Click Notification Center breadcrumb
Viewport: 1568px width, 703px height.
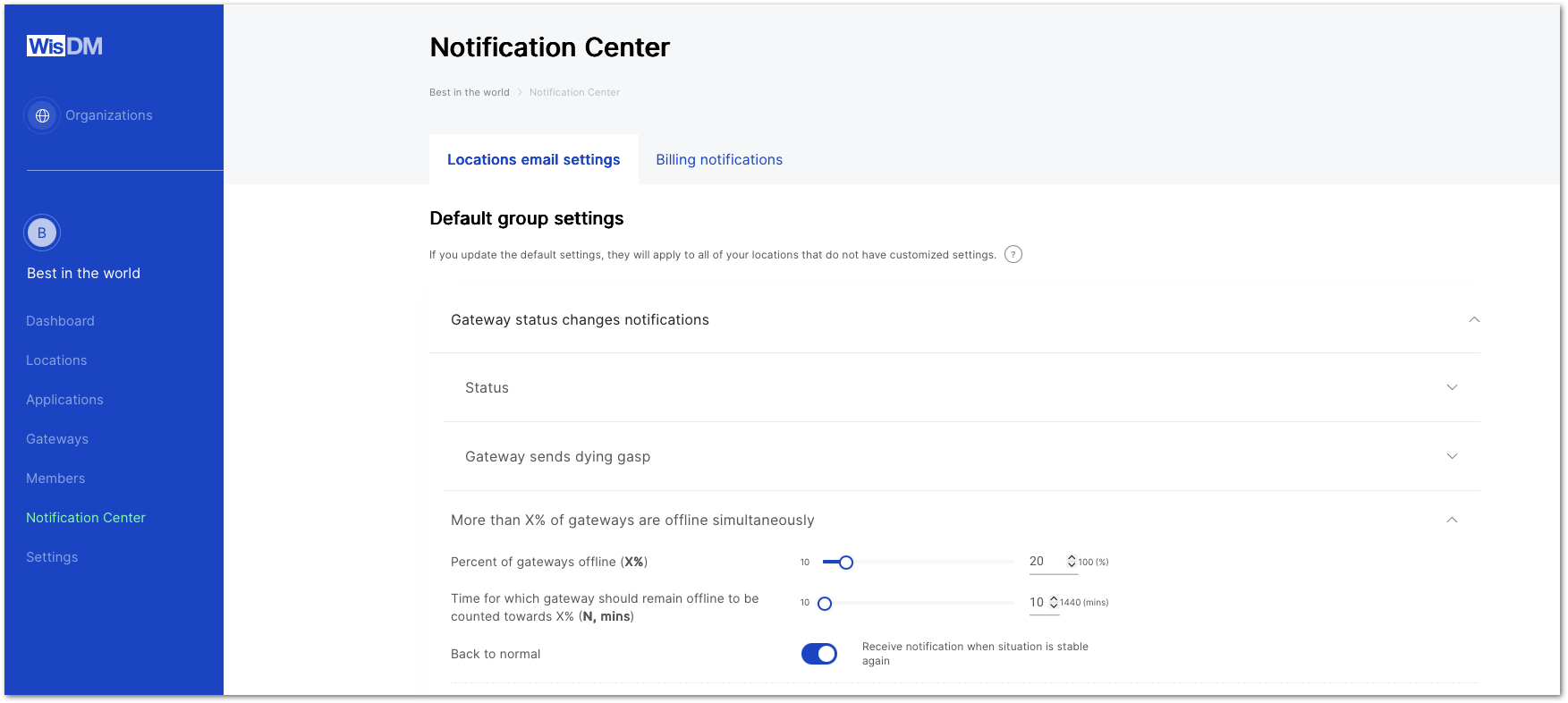(574, 92)
